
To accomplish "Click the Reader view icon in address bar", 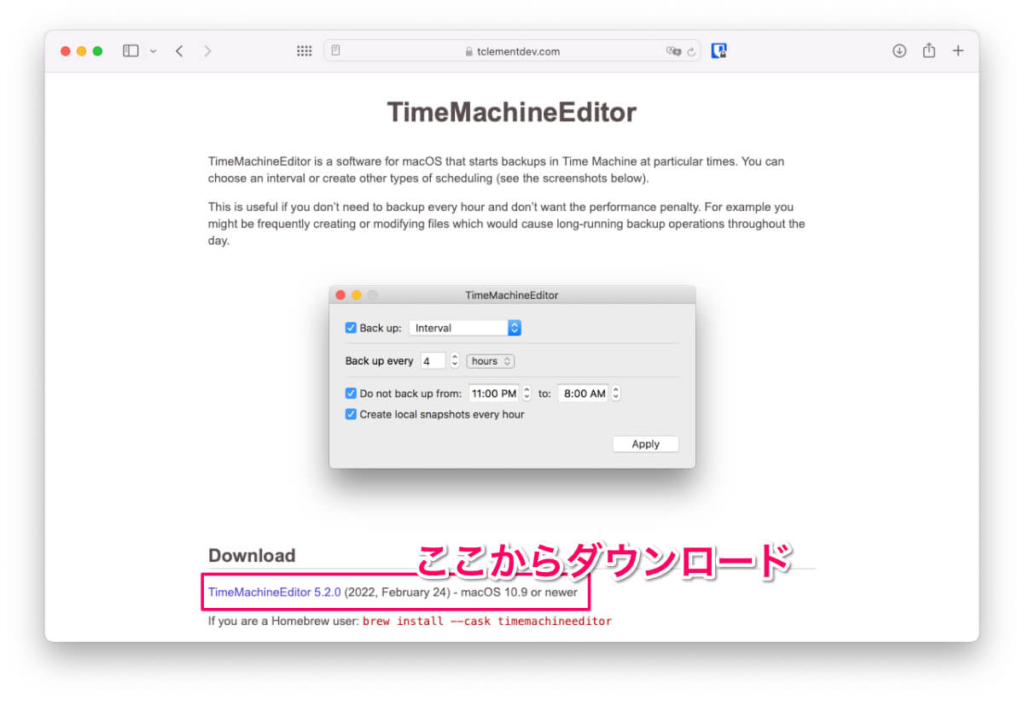I will coord(336,50).
